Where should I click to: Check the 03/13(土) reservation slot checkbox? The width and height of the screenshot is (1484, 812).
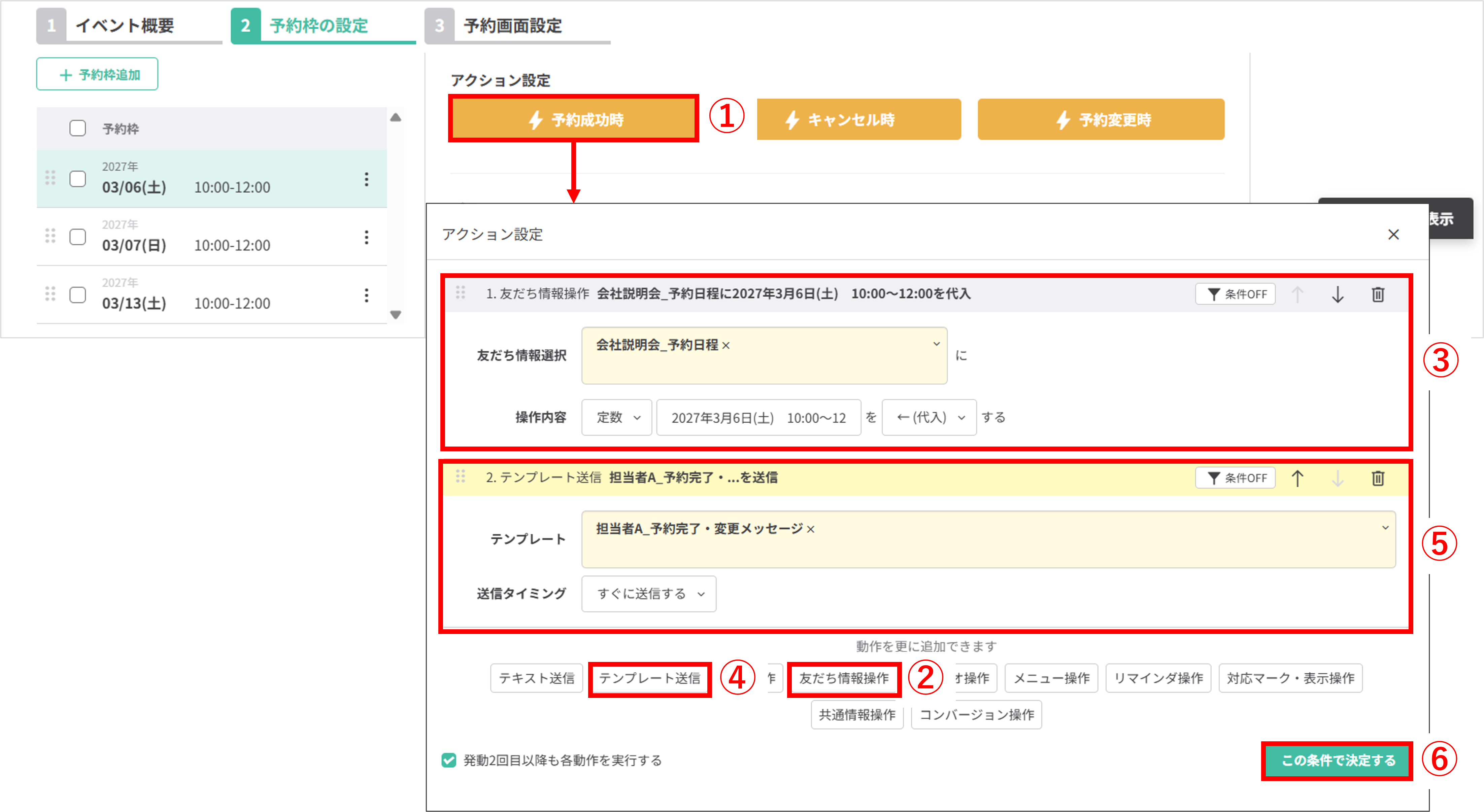coord(78,295)
